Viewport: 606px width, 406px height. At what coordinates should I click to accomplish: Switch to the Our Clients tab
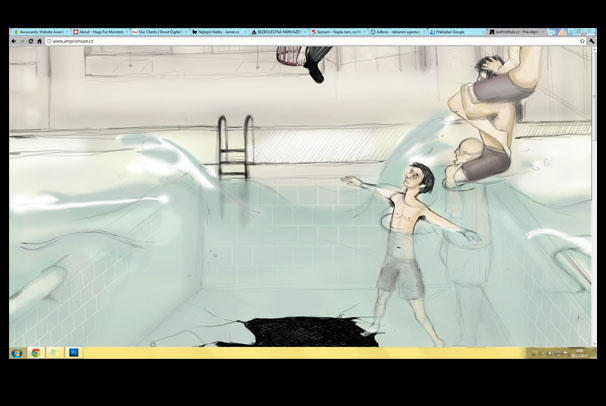[x=158, y=32]
